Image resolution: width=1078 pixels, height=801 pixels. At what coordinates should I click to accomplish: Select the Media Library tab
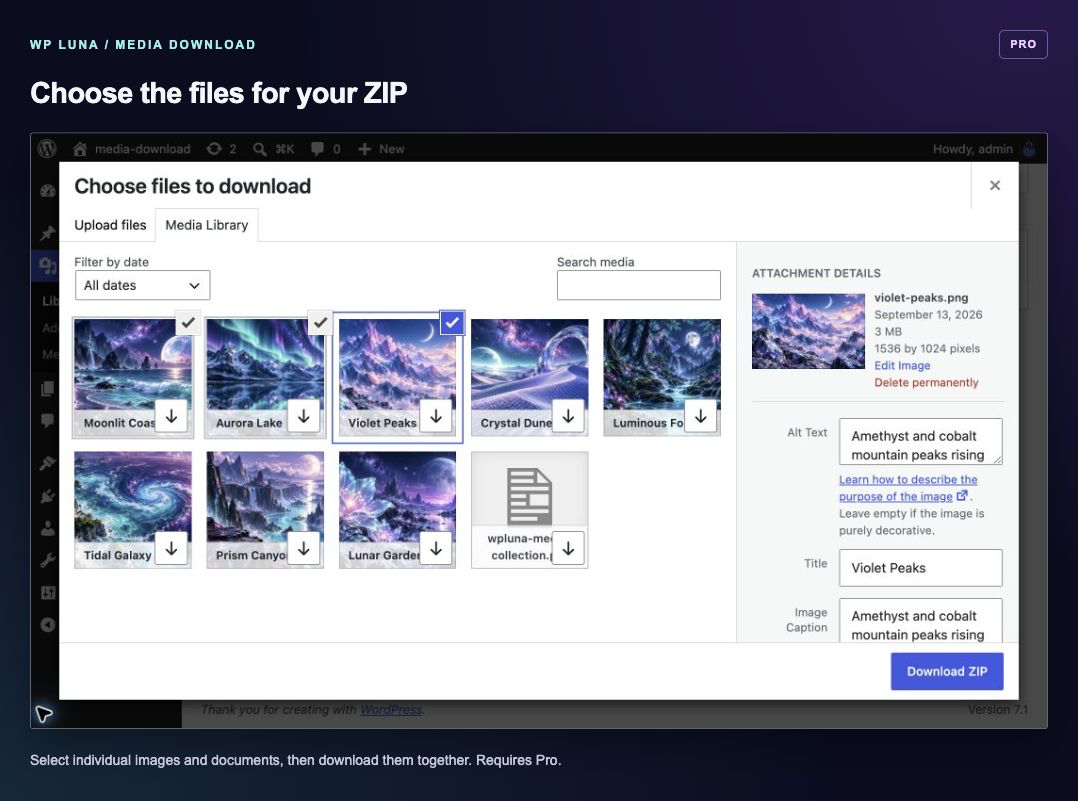pyautogui.click(x=206, y=225)
